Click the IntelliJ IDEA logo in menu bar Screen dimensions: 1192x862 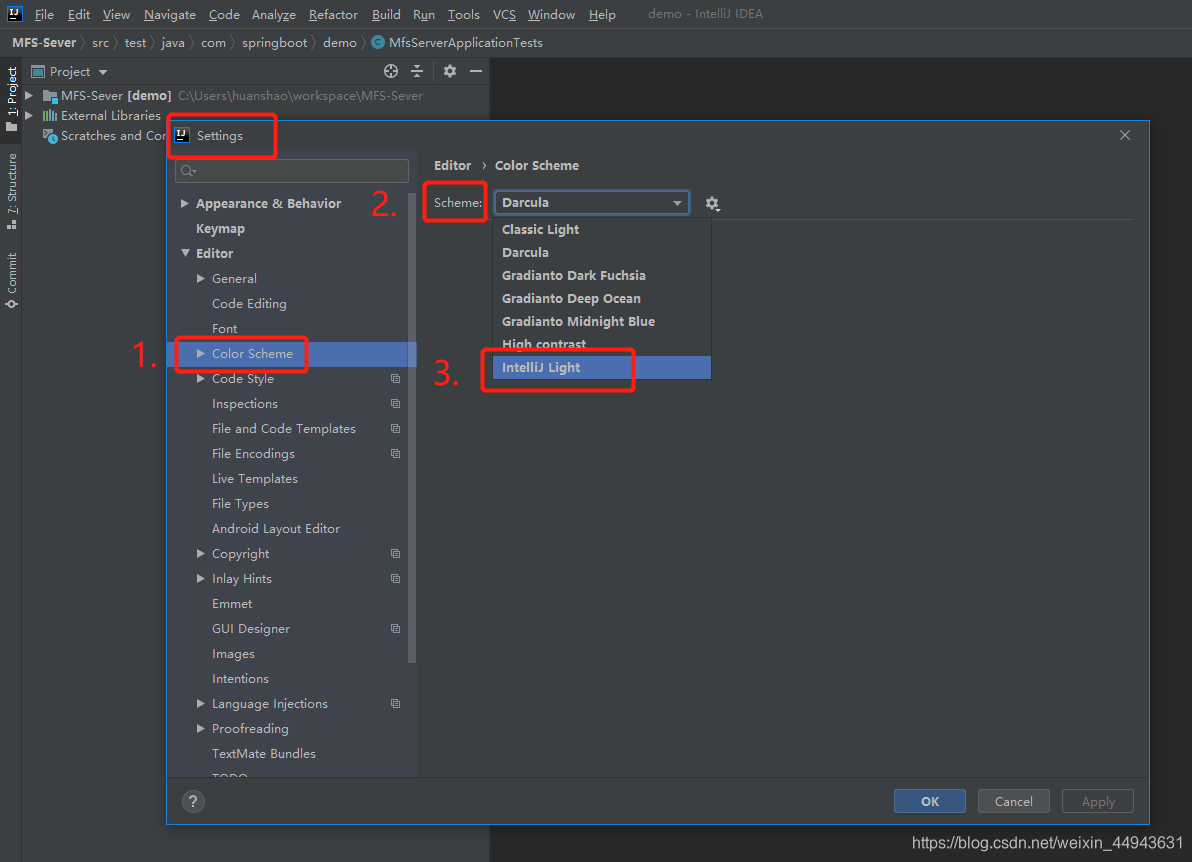click(14, 14)
